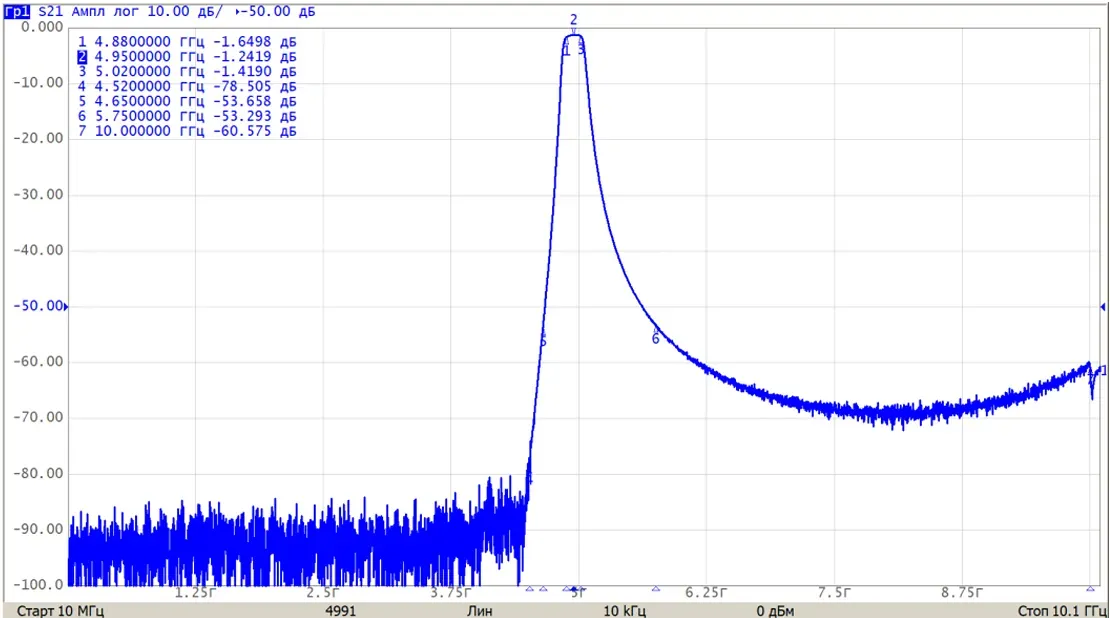
Task: Click marker 1 label on the passband
Action: 566,50
